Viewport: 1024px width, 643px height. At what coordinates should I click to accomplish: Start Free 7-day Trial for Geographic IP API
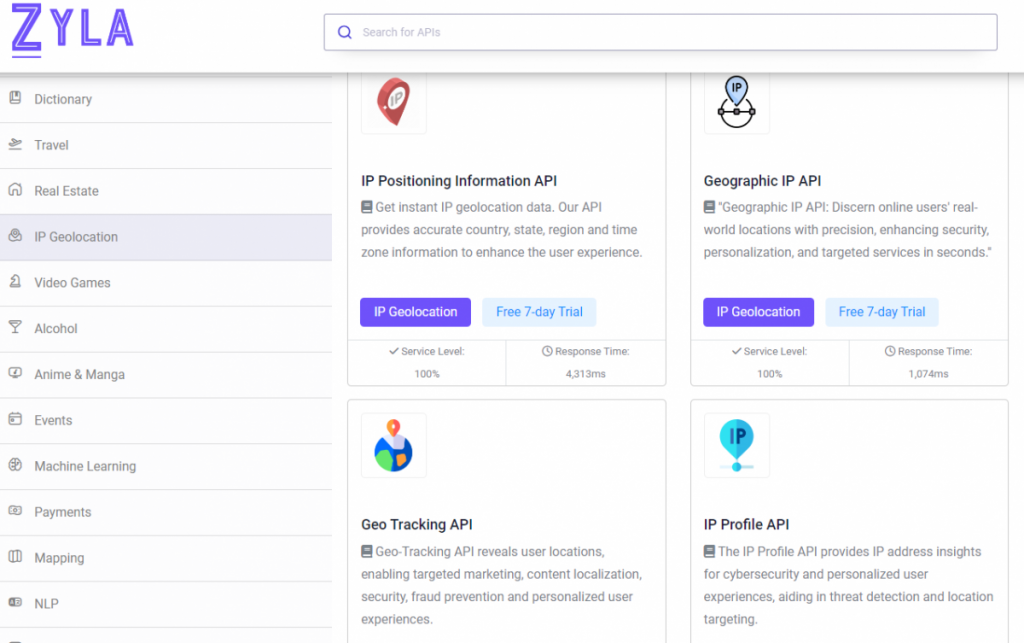click(882, 312)
